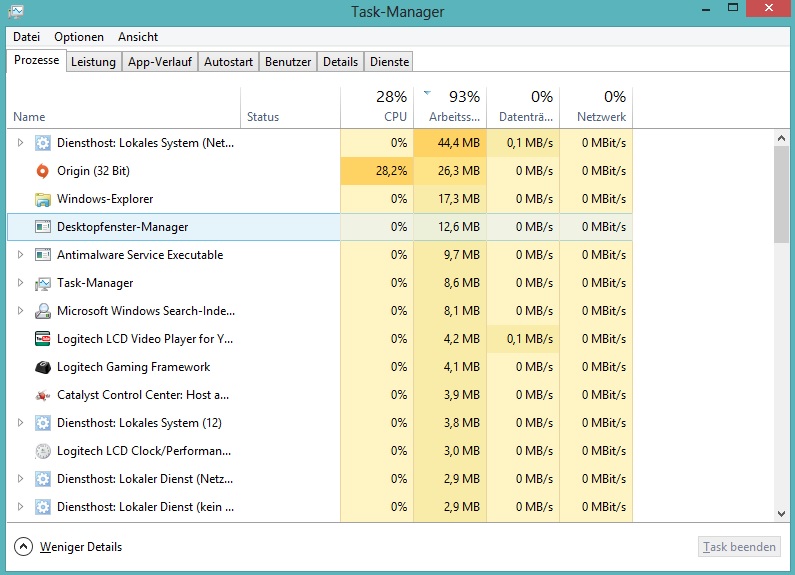The height and width of the screenshot is (575, 795).
Task: Click the Weniger Details circle arrow icon
Action: tap(23, 547)
